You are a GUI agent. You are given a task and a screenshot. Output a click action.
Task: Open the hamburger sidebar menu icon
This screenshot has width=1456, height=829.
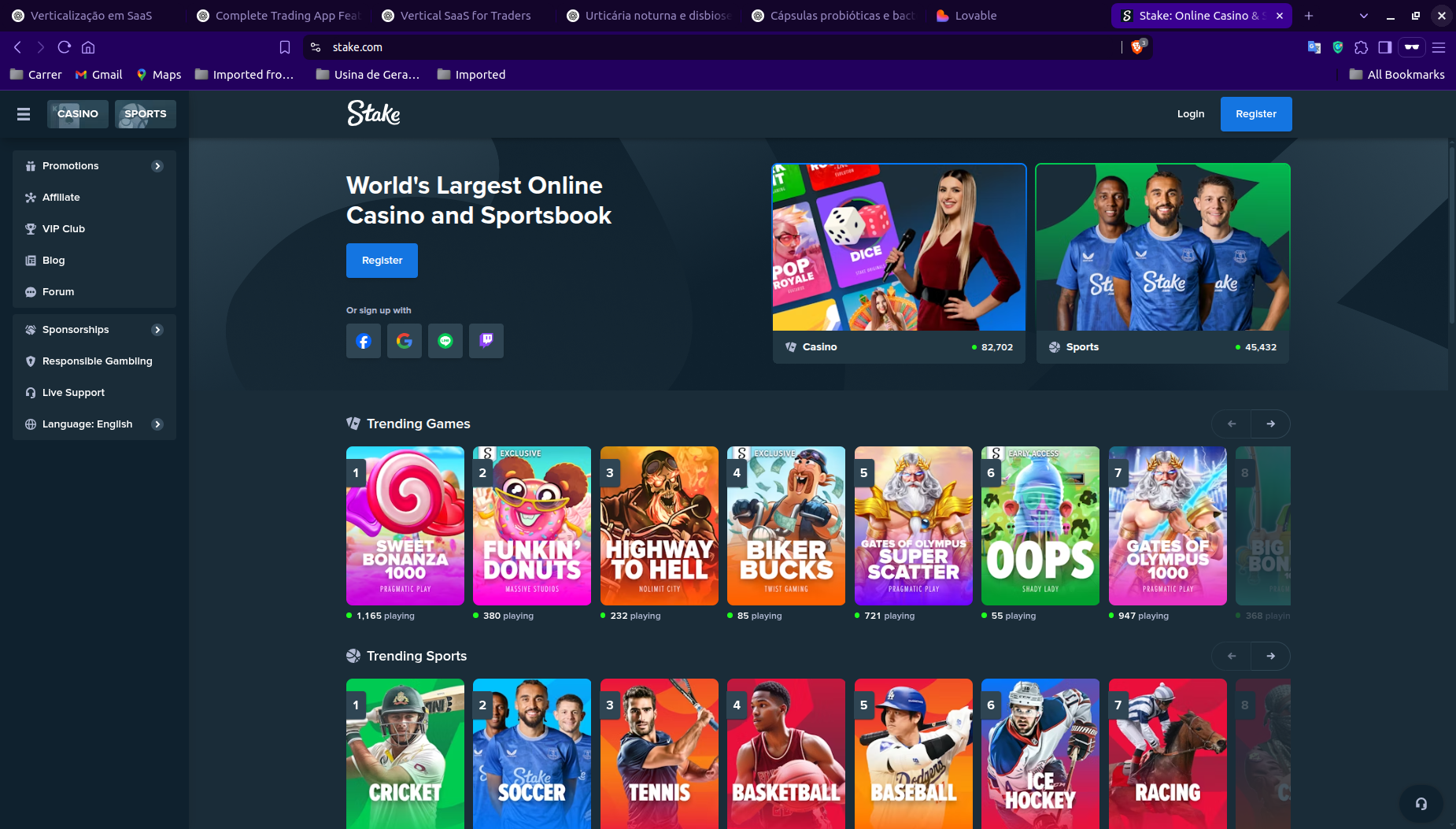click(x=24, y=114)
